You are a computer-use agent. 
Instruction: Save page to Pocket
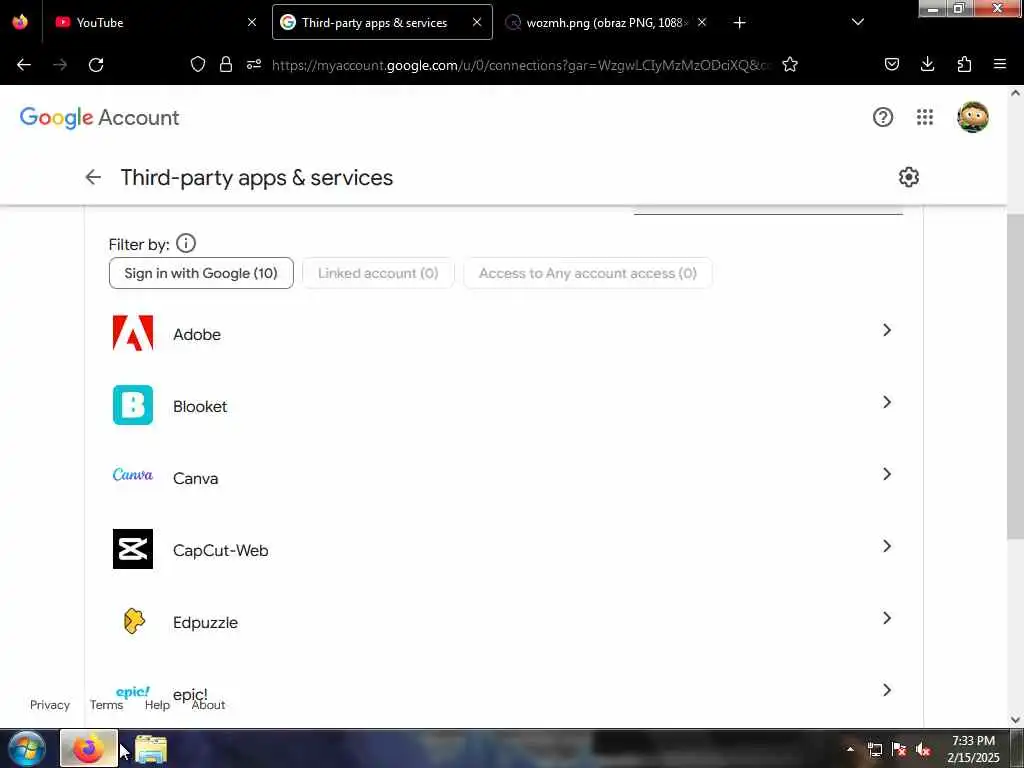[x=891, y=64]
